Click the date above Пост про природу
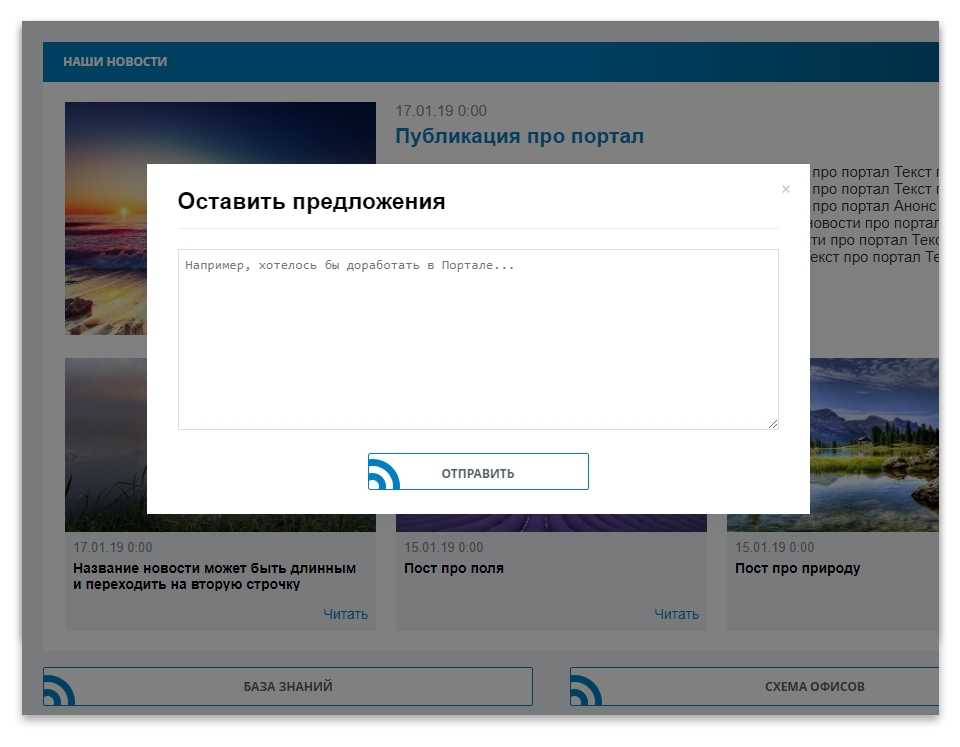 774,547
